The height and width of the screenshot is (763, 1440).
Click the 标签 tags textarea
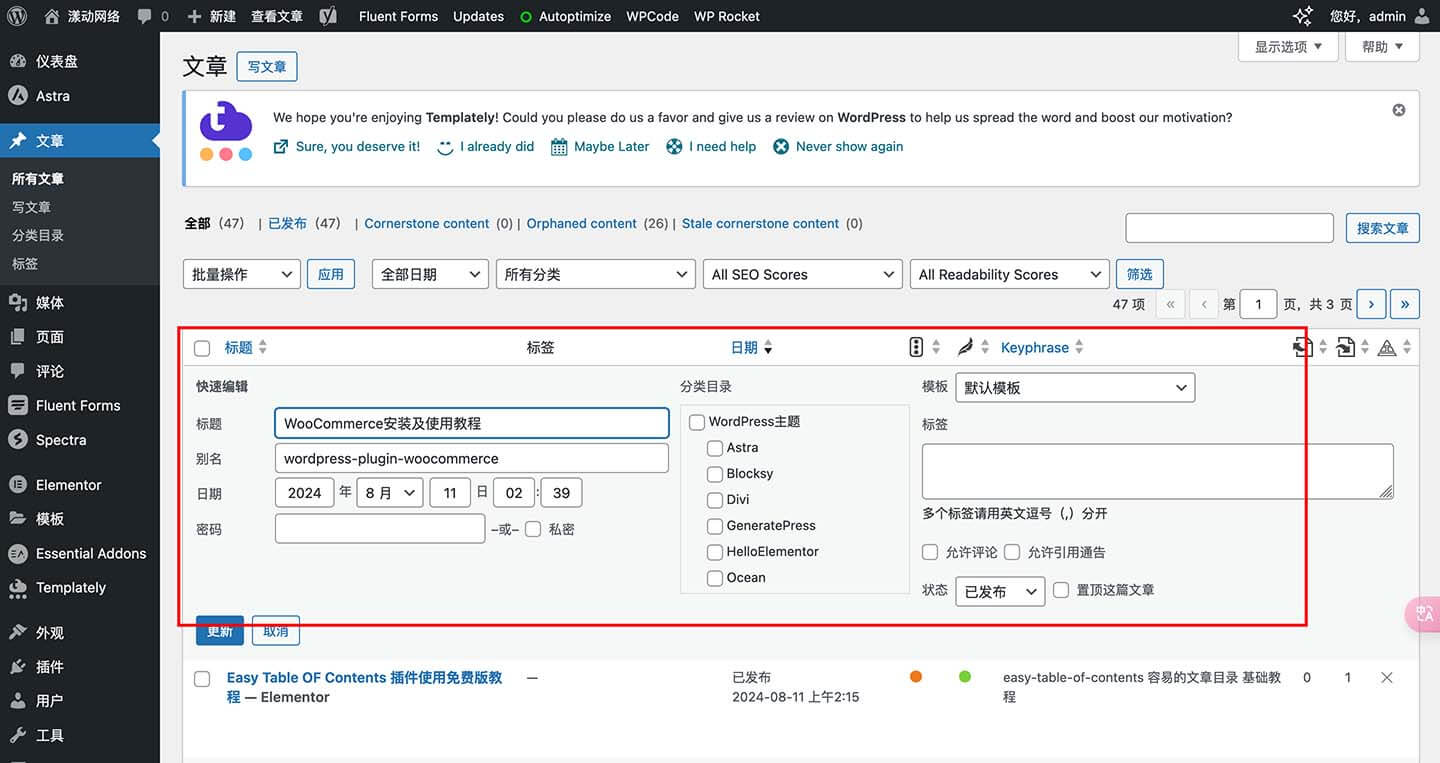(x=1157, y=471)
